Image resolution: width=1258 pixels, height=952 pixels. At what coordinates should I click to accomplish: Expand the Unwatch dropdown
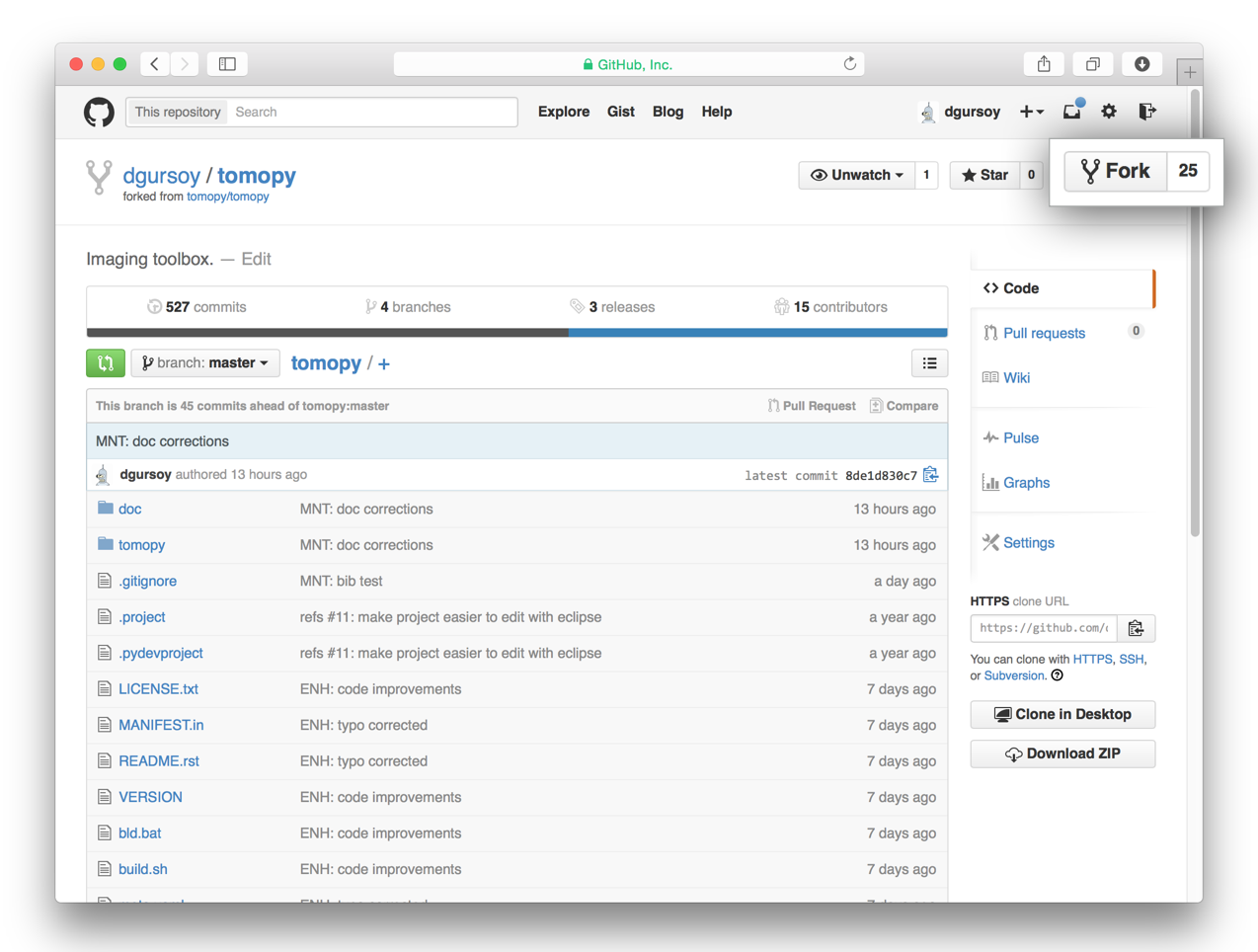[x=857, y=175]
